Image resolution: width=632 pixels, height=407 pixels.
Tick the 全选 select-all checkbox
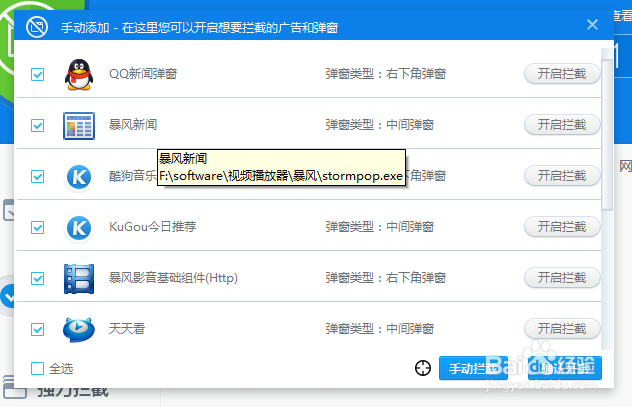pos(37,368)
